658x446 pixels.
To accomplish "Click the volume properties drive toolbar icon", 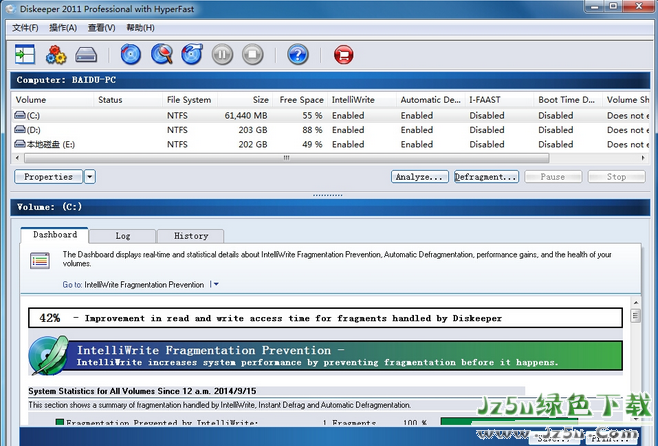I will coord(86,55).
